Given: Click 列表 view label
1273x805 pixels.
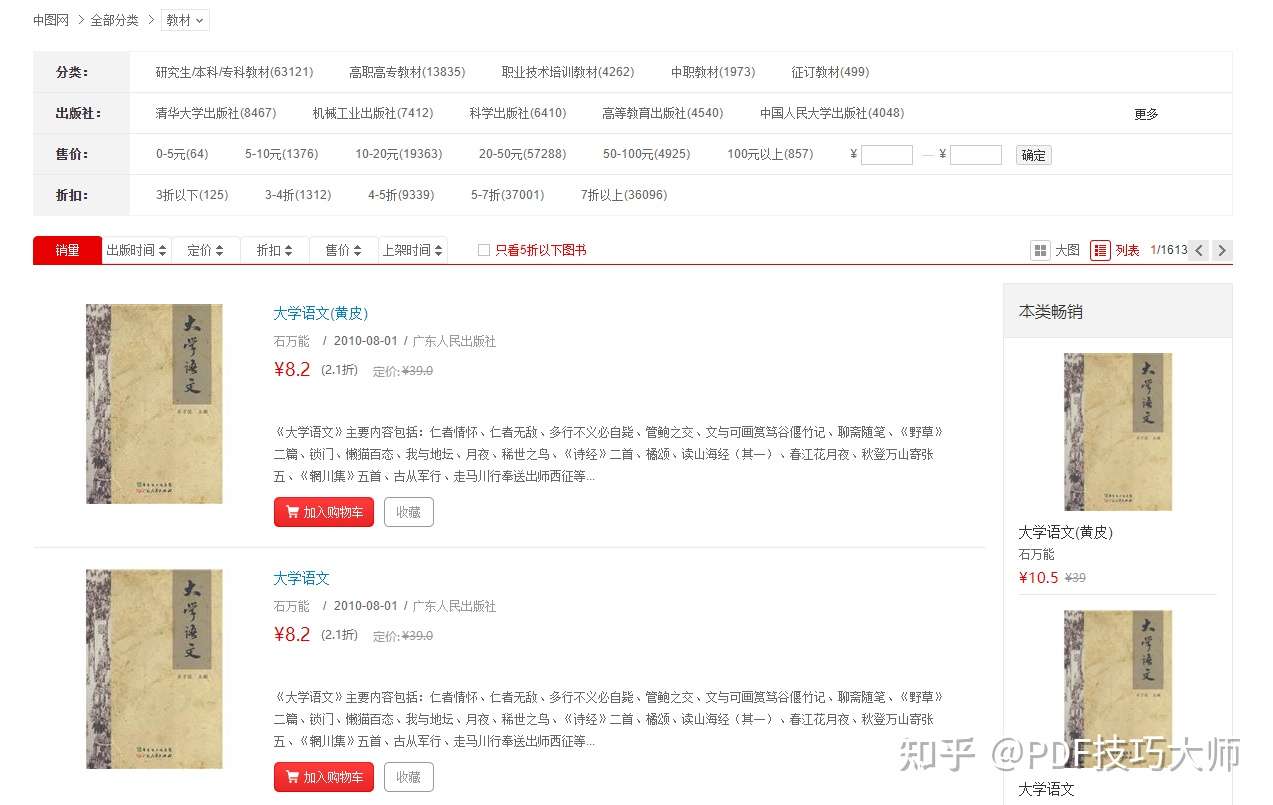Looking at the screenshot, I should (x=1128, y=250).
